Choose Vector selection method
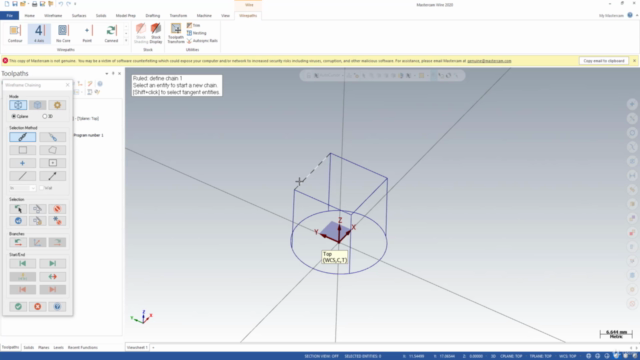Image resolution: width=640 pixels, height=360 pixels. click(x=53, y=176)
